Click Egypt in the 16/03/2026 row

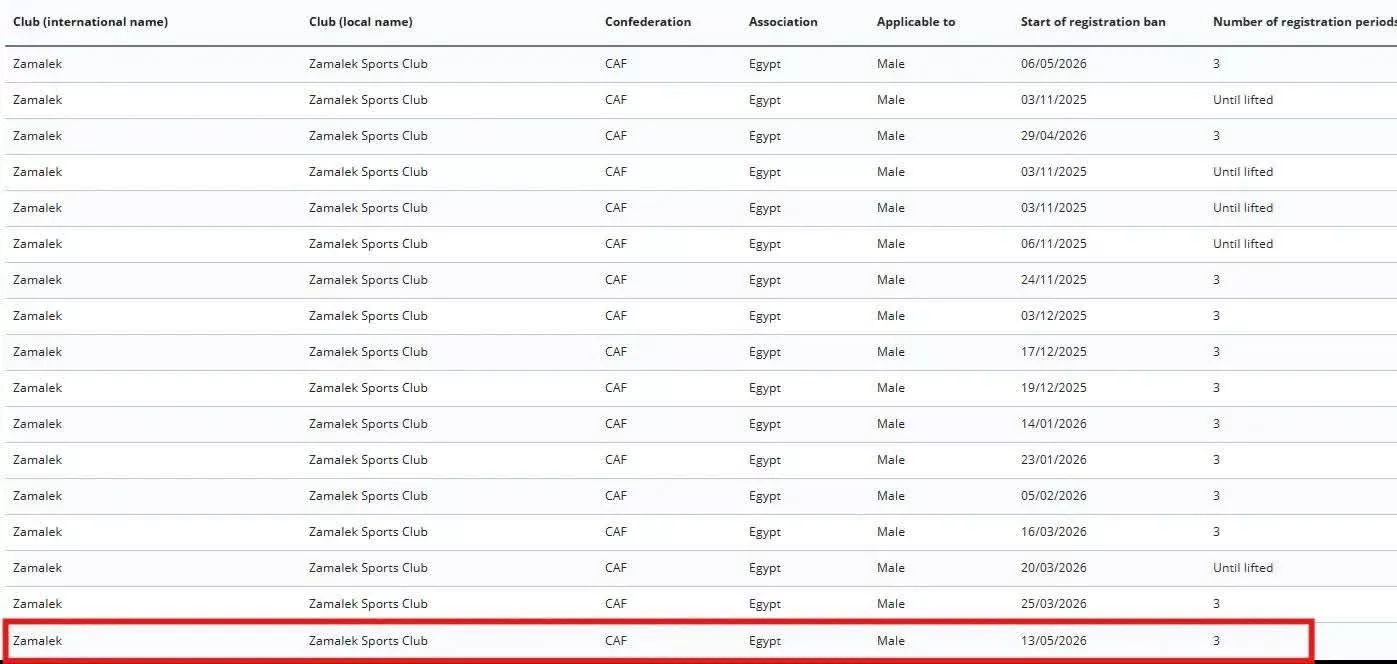(765, 532)
